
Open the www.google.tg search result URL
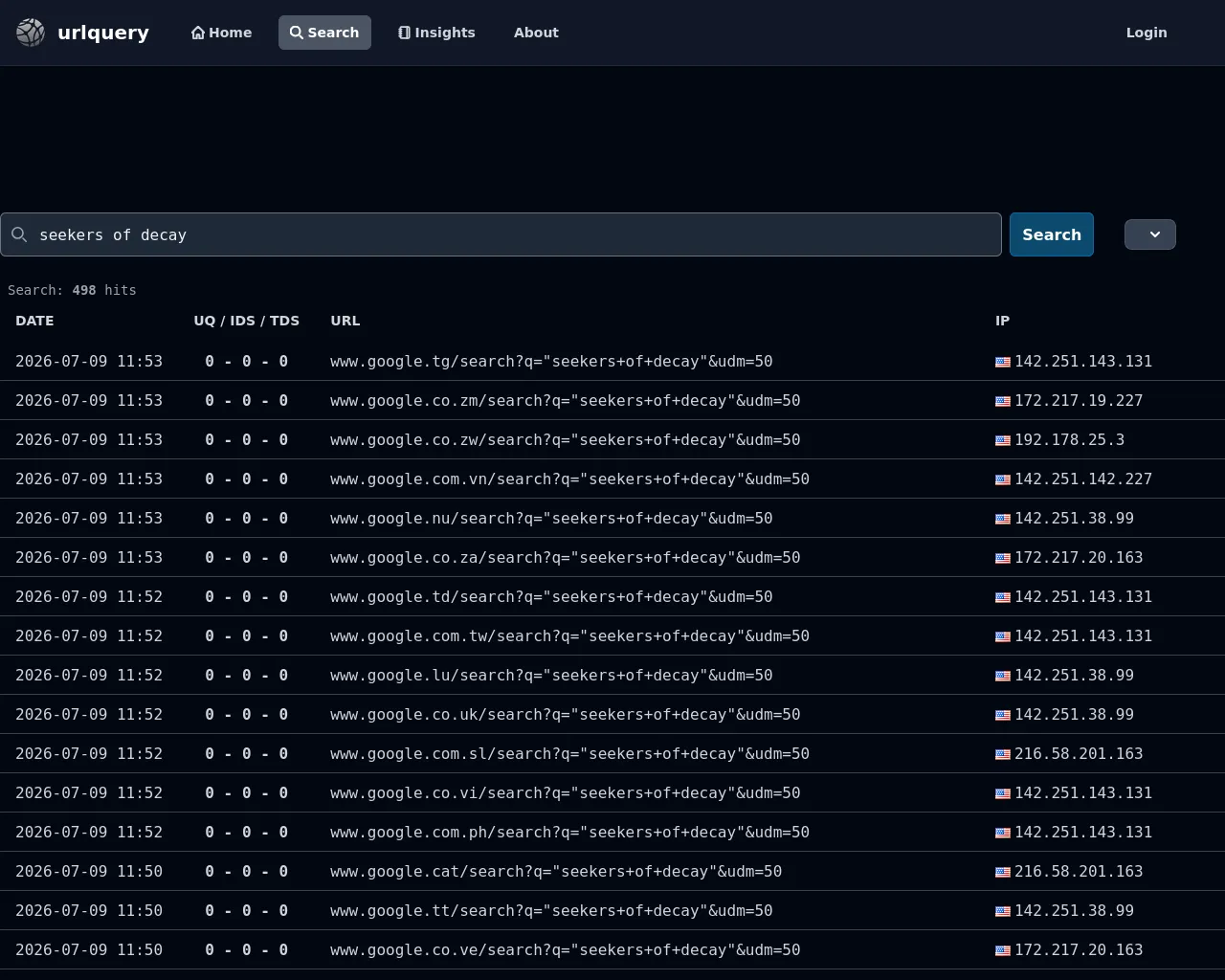(x=551, y=362)
